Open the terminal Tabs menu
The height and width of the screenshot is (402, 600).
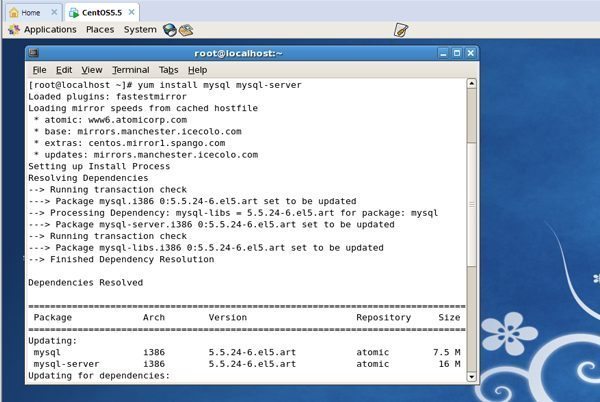click(169, 70)
